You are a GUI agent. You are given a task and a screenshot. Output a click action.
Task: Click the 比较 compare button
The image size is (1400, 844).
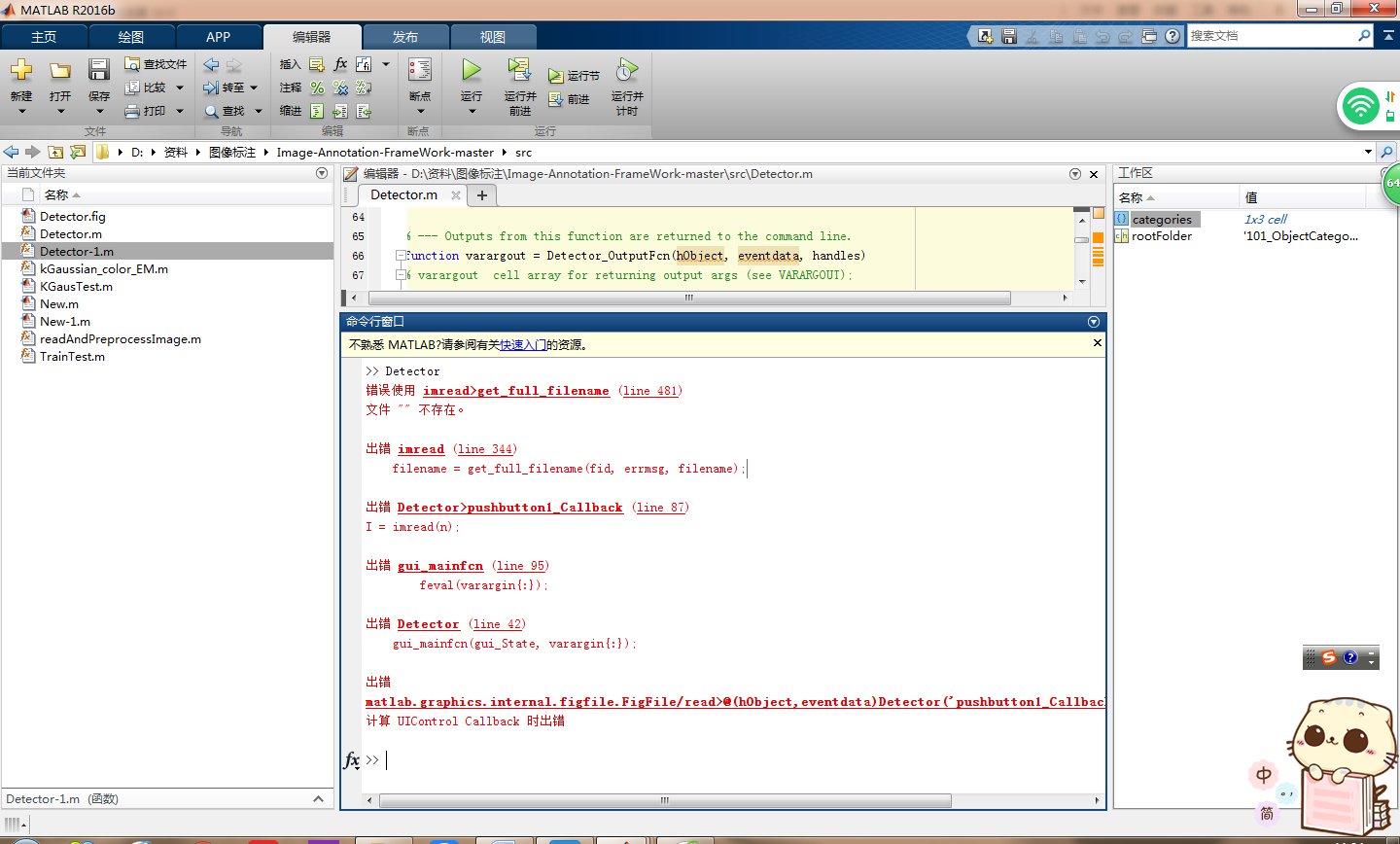pyautogui.click(x=146, y=88)
